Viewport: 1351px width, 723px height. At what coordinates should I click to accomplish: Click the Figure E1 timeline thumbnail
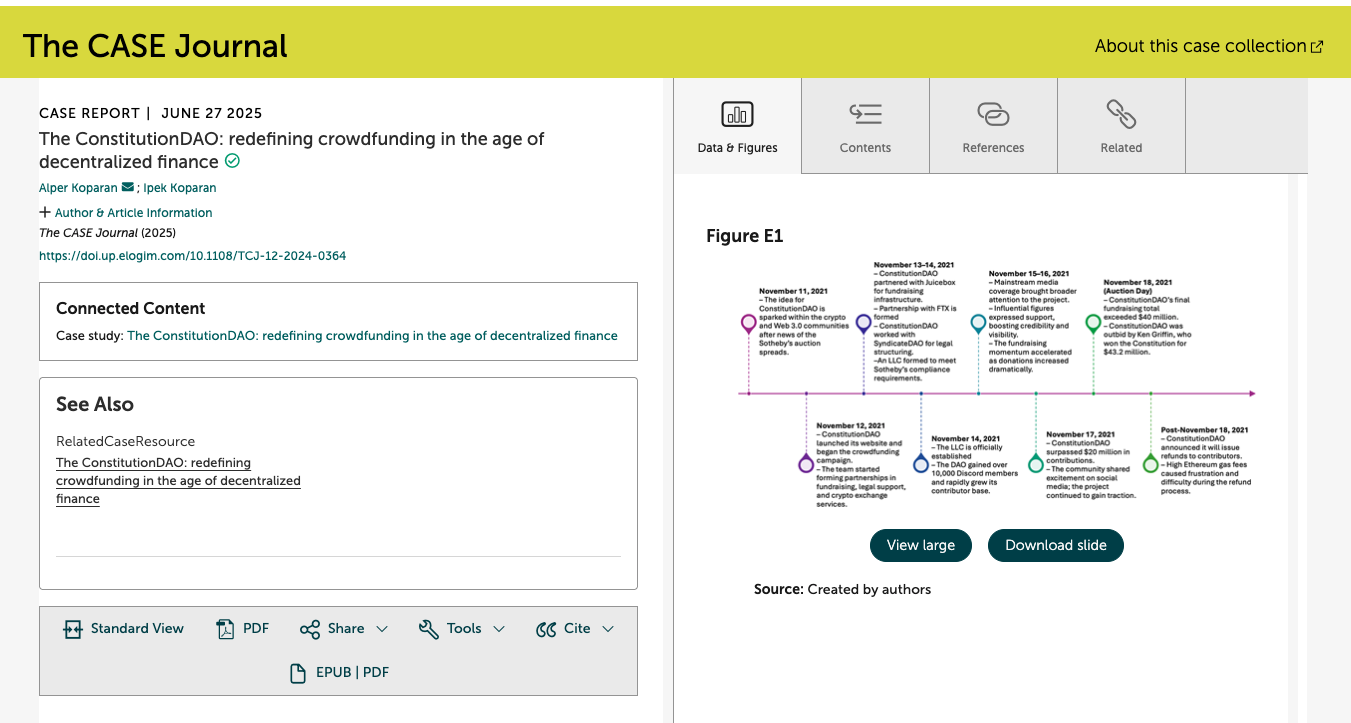pos(995,385)
